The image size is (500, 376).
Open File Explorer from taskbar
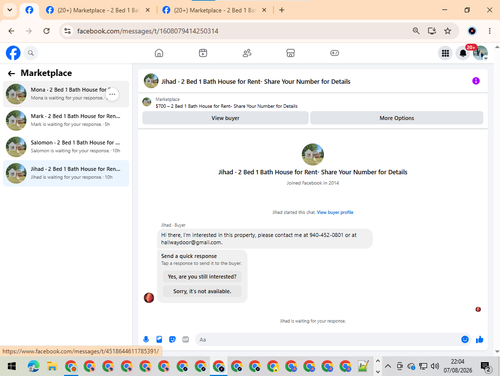[x=52, y=366]
